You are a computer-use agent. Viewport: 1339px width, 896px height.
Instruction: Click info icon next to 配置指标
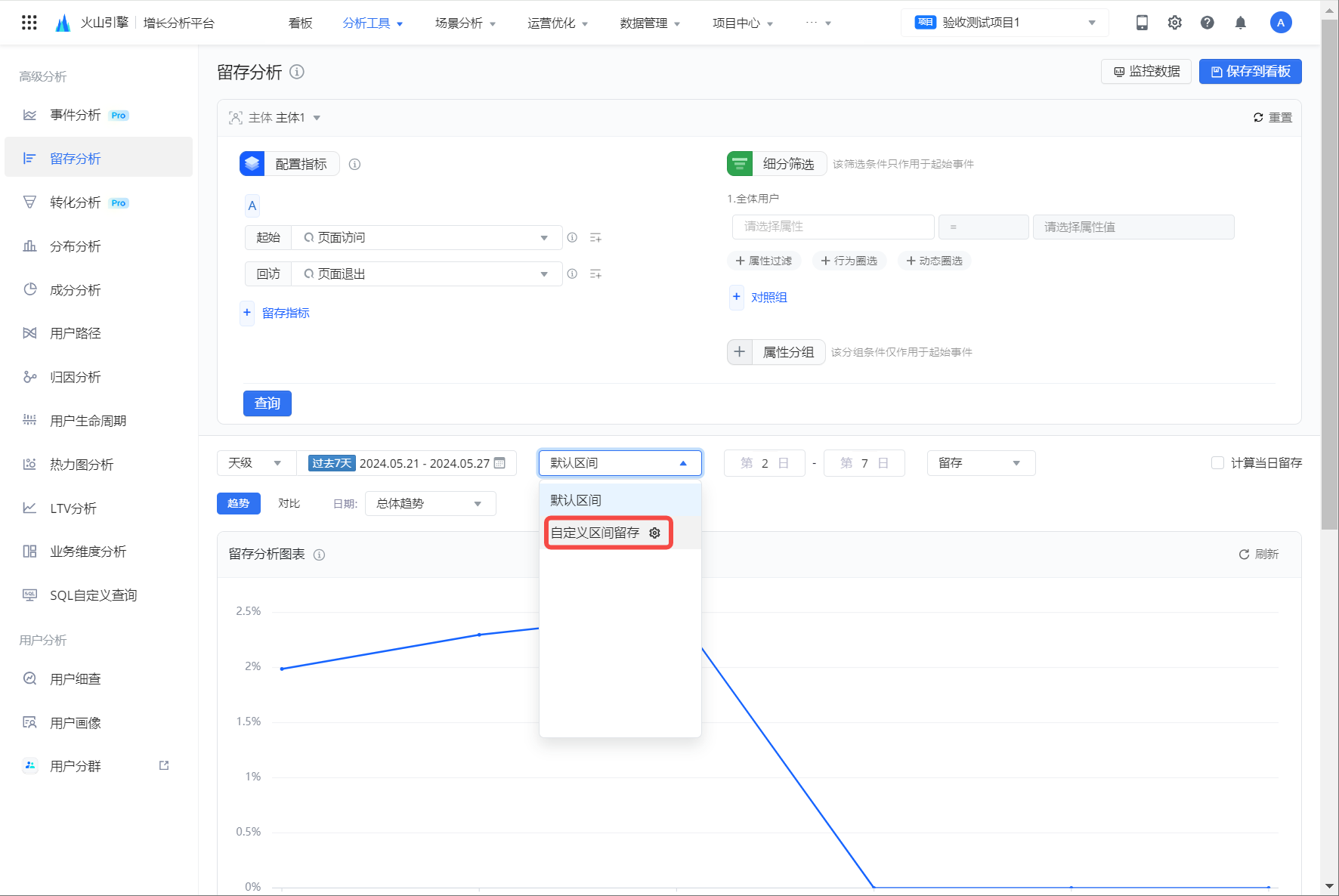[x=354, y=164]
